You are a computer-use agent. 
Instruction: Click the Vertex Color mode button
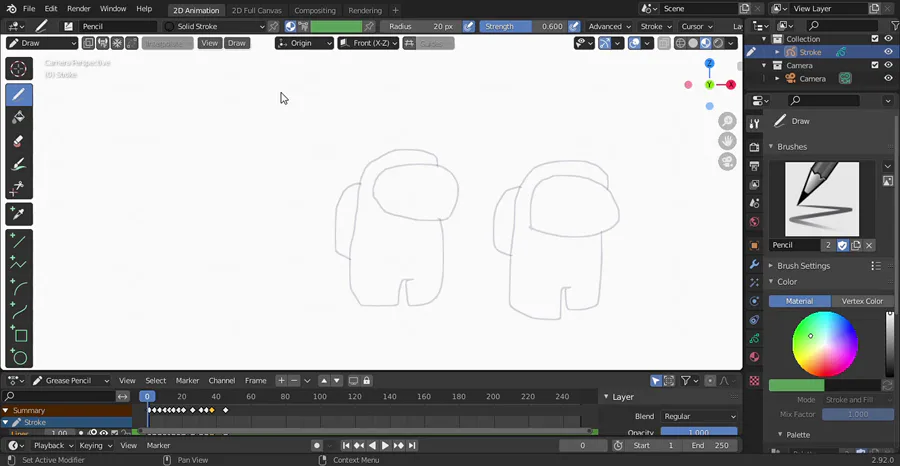click(862, 301)
